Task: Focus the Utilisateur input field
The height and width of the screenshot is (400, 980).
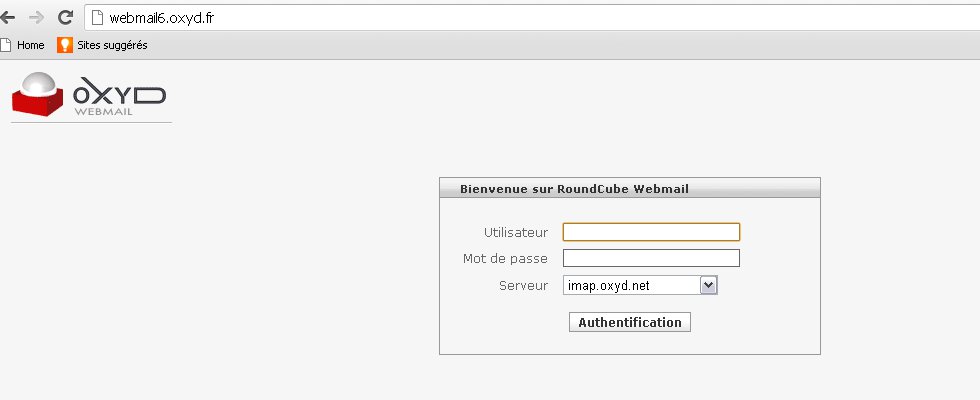Action: click(651, 232)
